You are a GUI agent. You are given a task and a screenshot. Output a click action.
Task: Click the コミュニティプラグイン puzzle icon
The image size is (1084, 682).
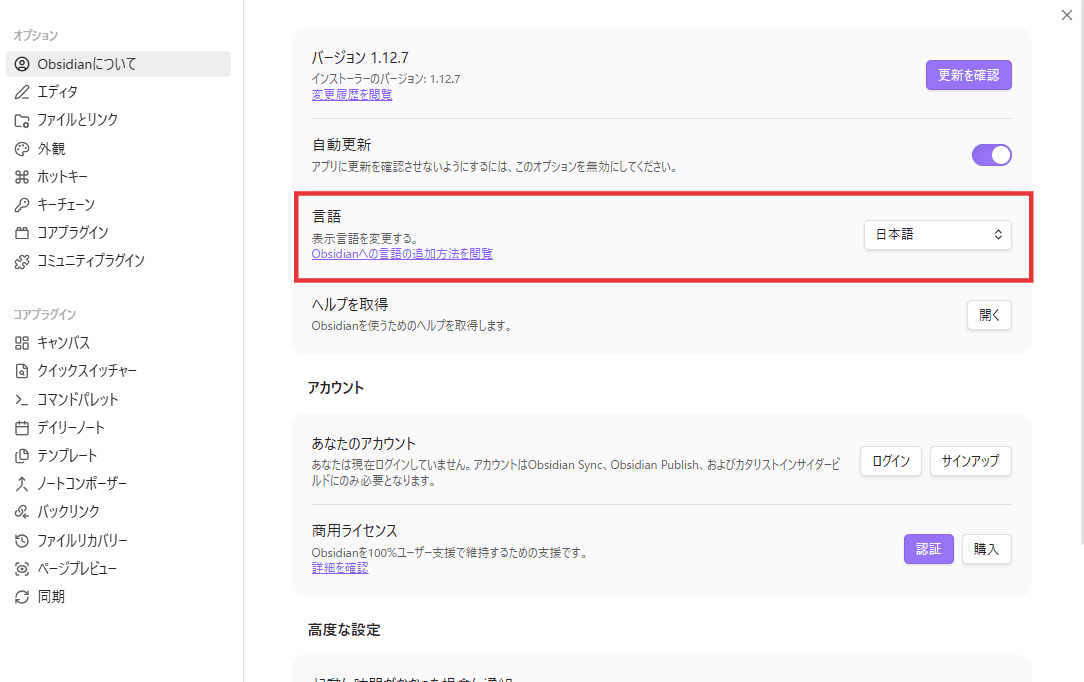pyautogui.click(x=22, y=261)
